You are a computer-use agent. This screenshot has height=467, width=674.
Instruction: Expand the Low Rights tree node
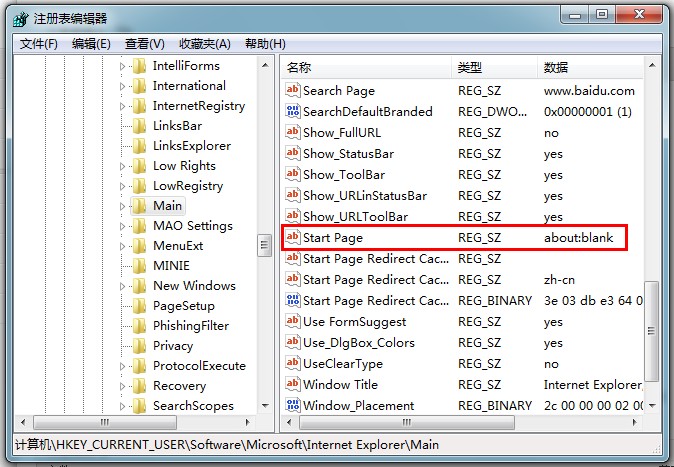tap(123, 166)
